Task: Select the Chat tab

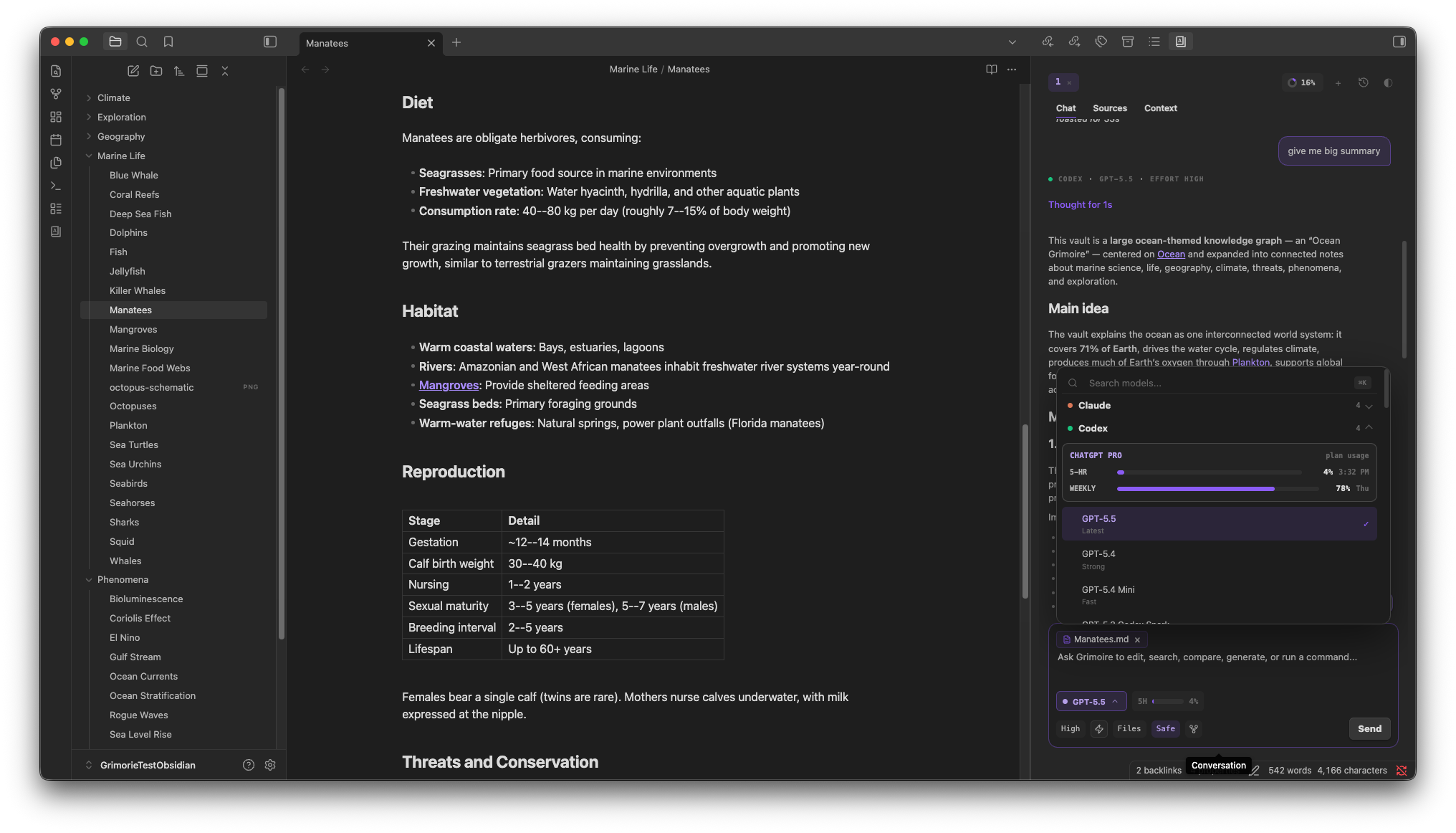Action: coord(1065,108)
